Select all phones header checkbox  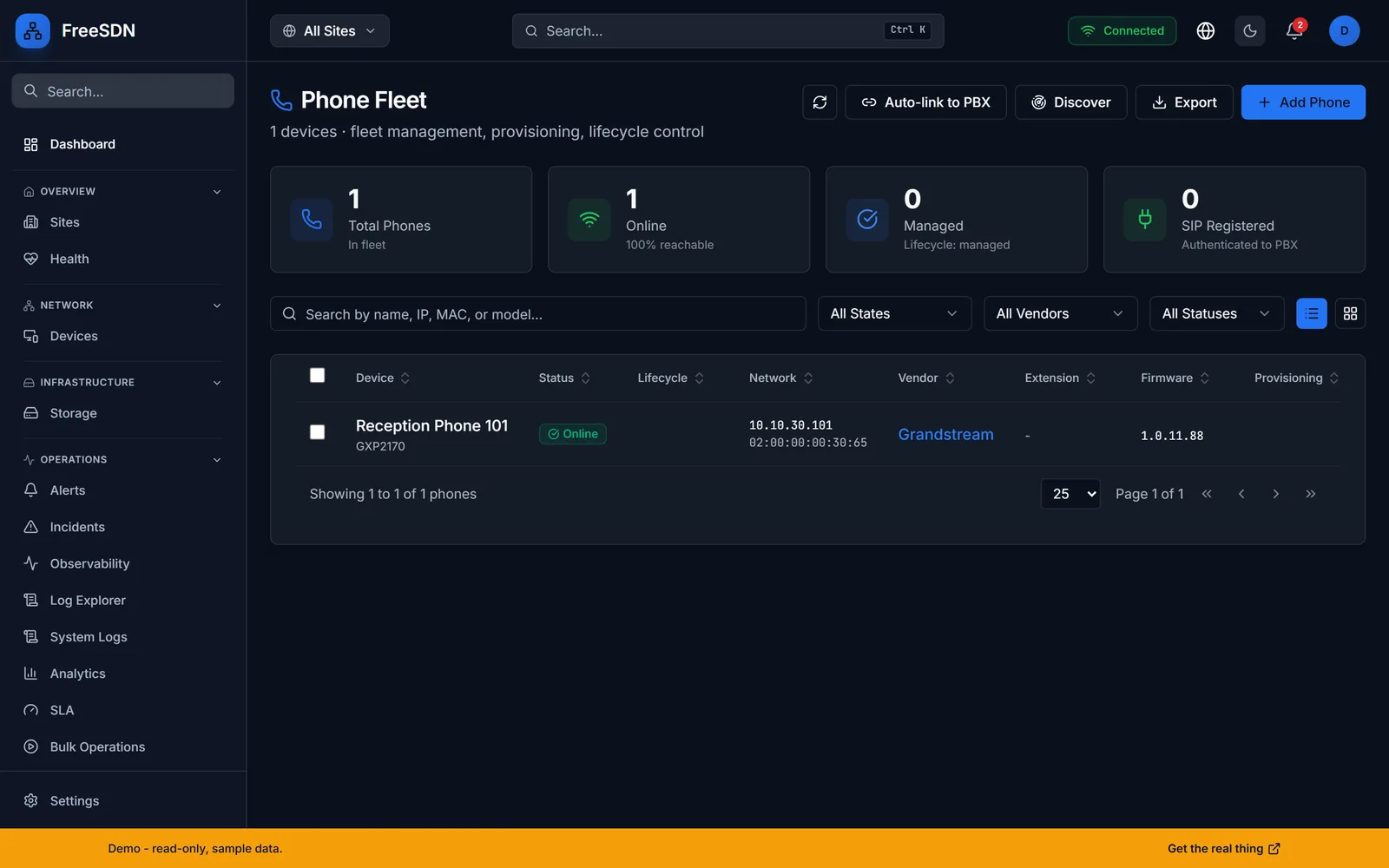pos(318,376)
